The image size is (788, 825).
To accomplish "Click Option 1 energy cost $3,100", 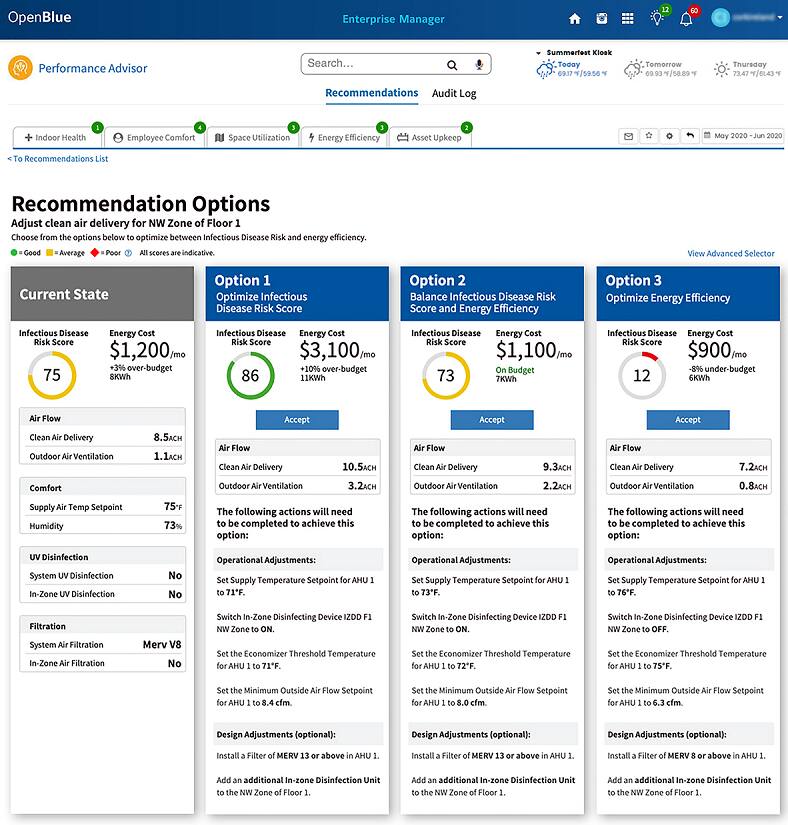I will (337, 350).
